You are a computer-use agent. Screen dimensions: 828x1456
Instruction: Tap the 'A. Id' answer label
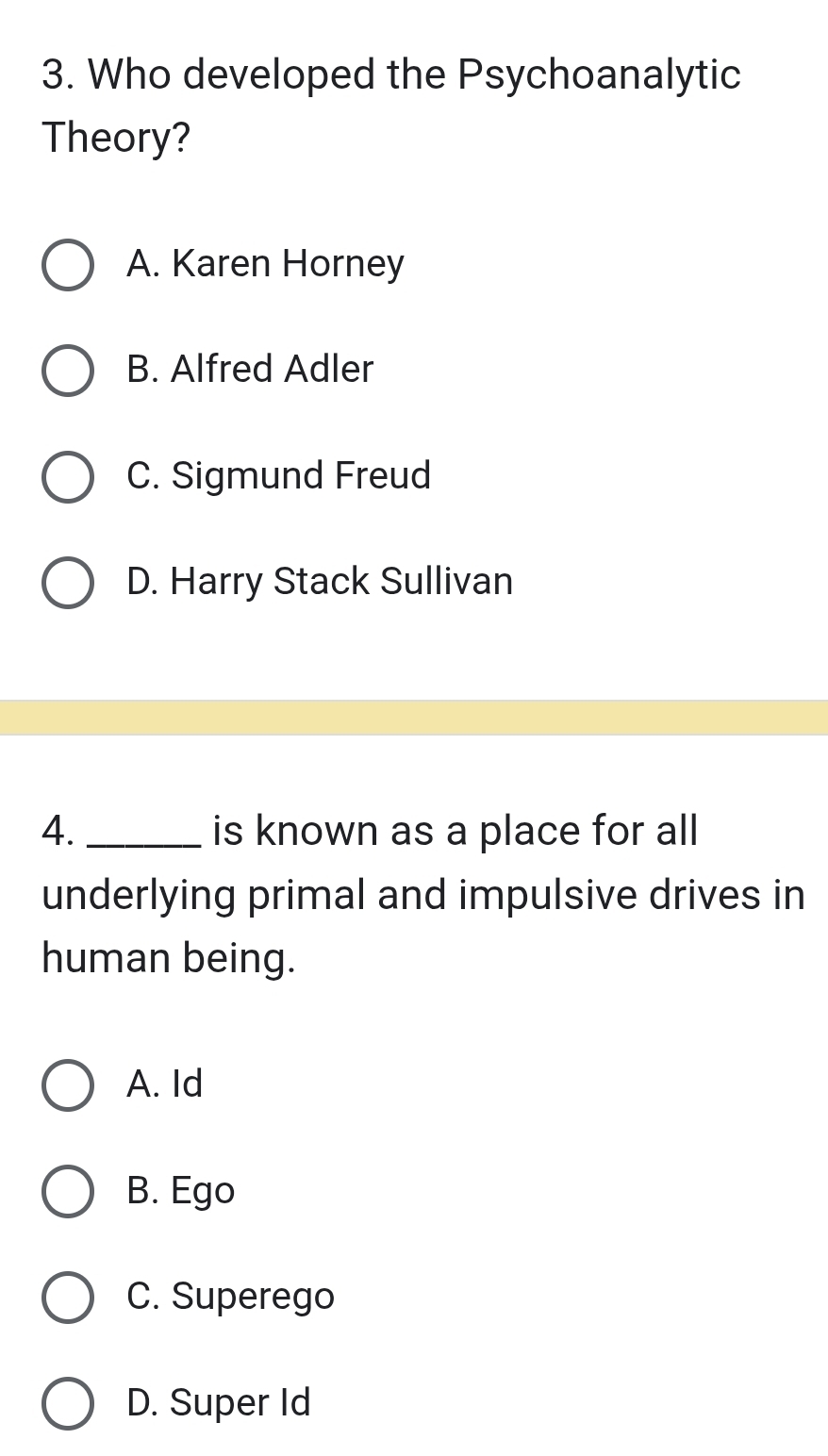(x=164, y=1084)
